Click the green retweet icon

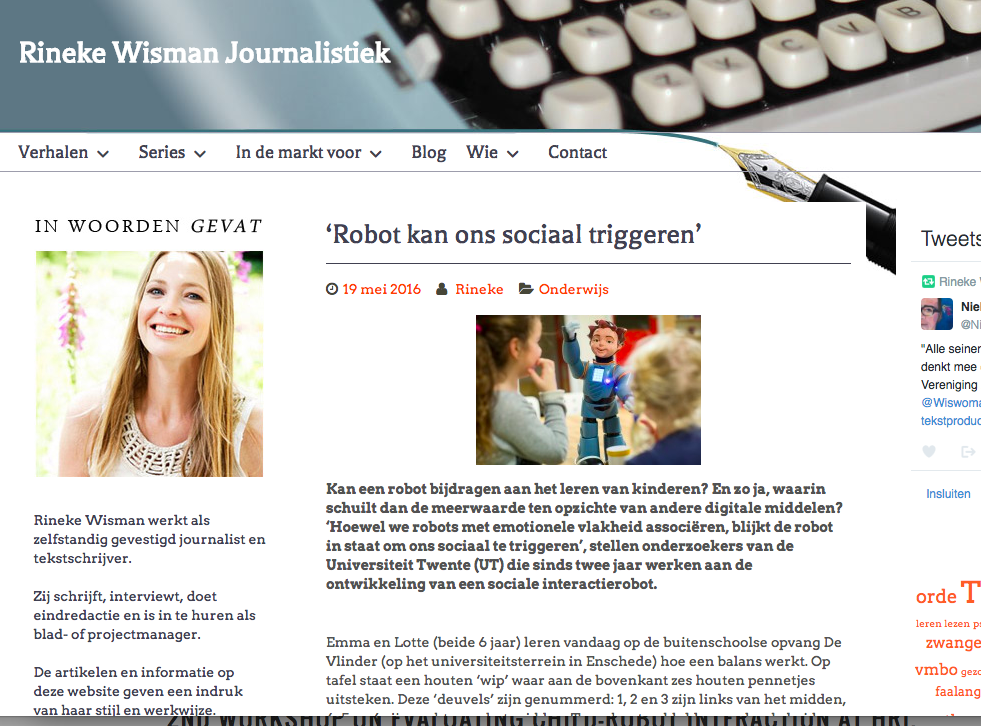(928, 282)
